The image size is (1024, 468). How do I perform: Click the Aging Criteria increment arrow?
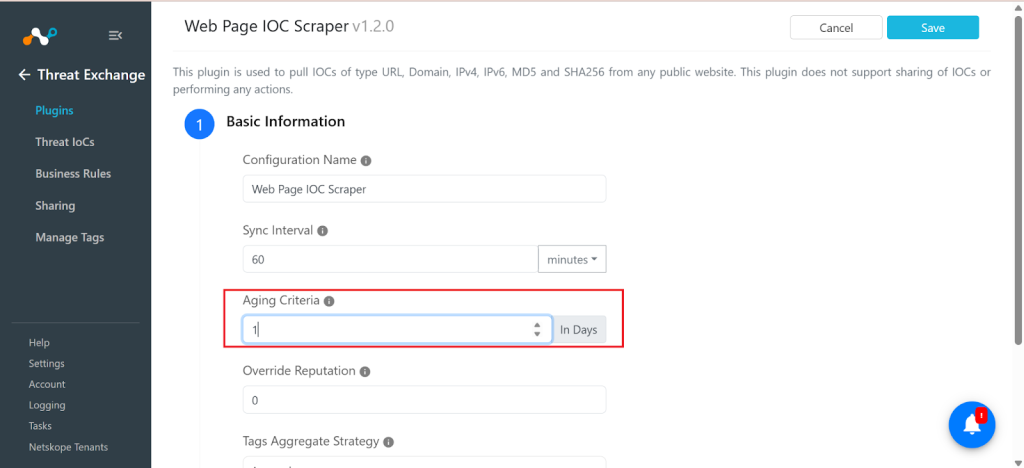537,325
